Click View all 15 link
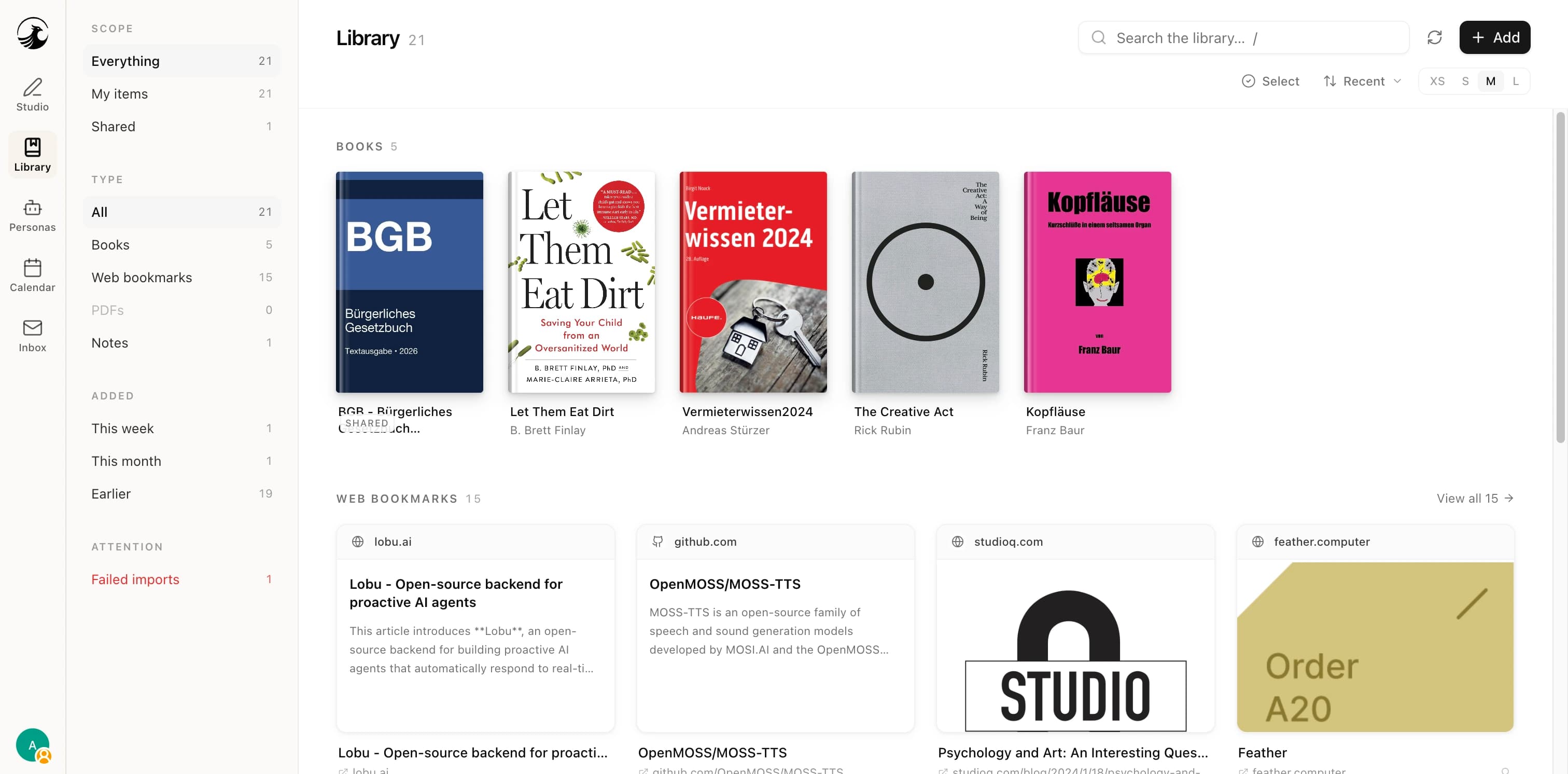The width and height of the screenshot is (1568, 774). 1475,498
